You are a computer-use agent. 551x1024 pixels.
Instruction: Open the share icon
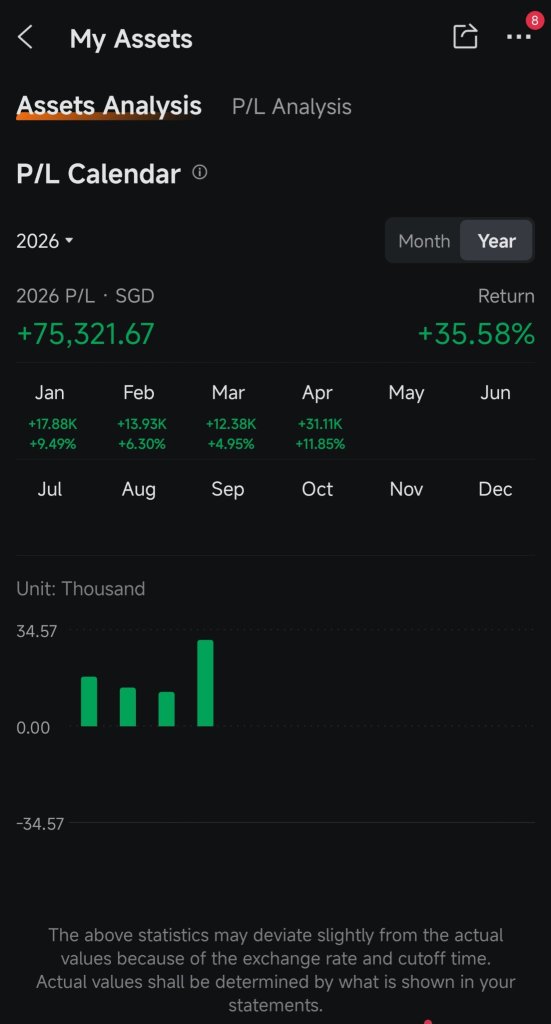pyautogui.click(x=465, y=36)
